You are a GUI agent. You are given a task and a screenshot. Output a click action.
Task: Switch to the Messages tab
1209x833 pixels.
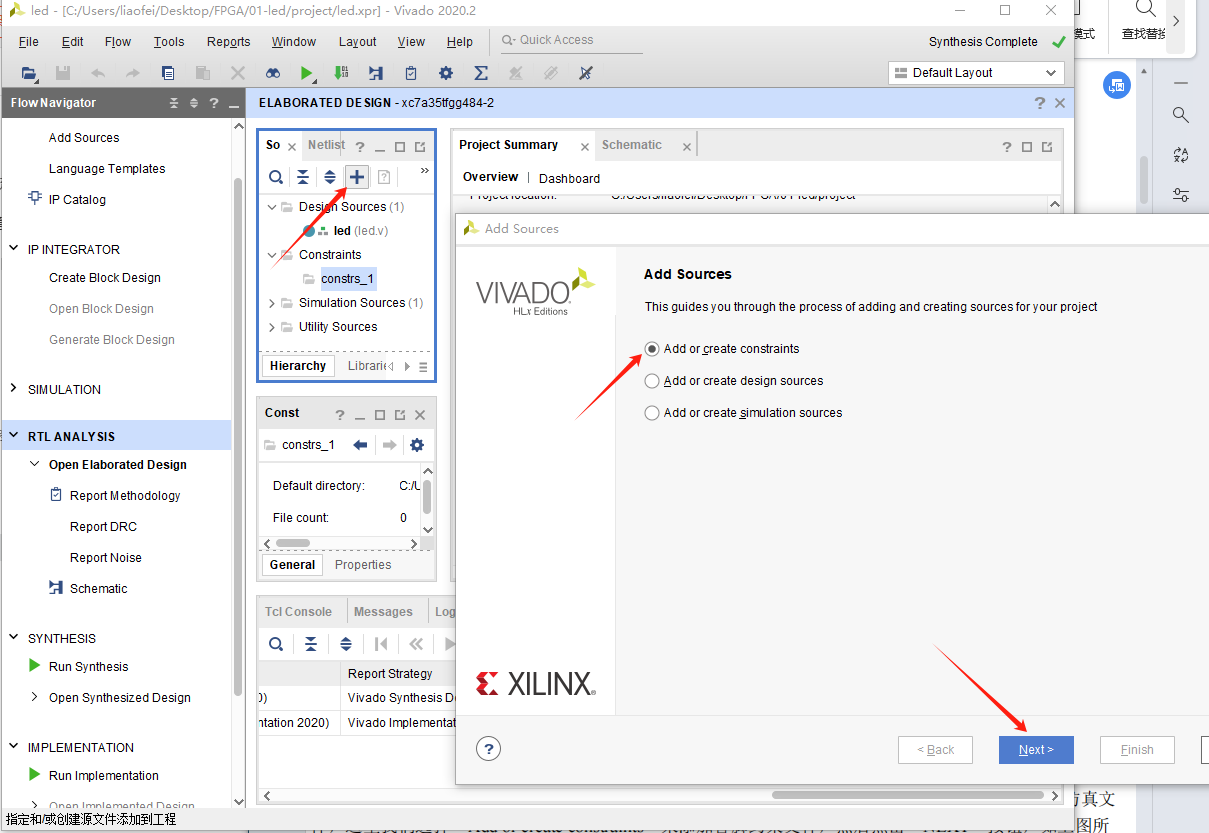(383, 612)
